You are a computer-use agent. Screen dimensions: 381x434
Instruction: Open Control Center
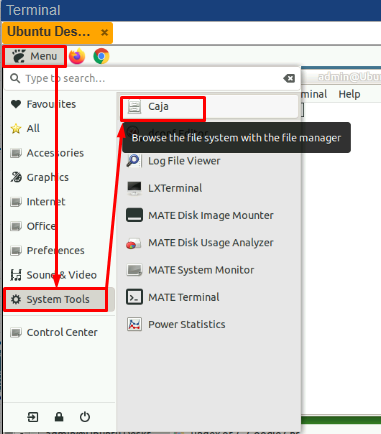coord(59,332)
